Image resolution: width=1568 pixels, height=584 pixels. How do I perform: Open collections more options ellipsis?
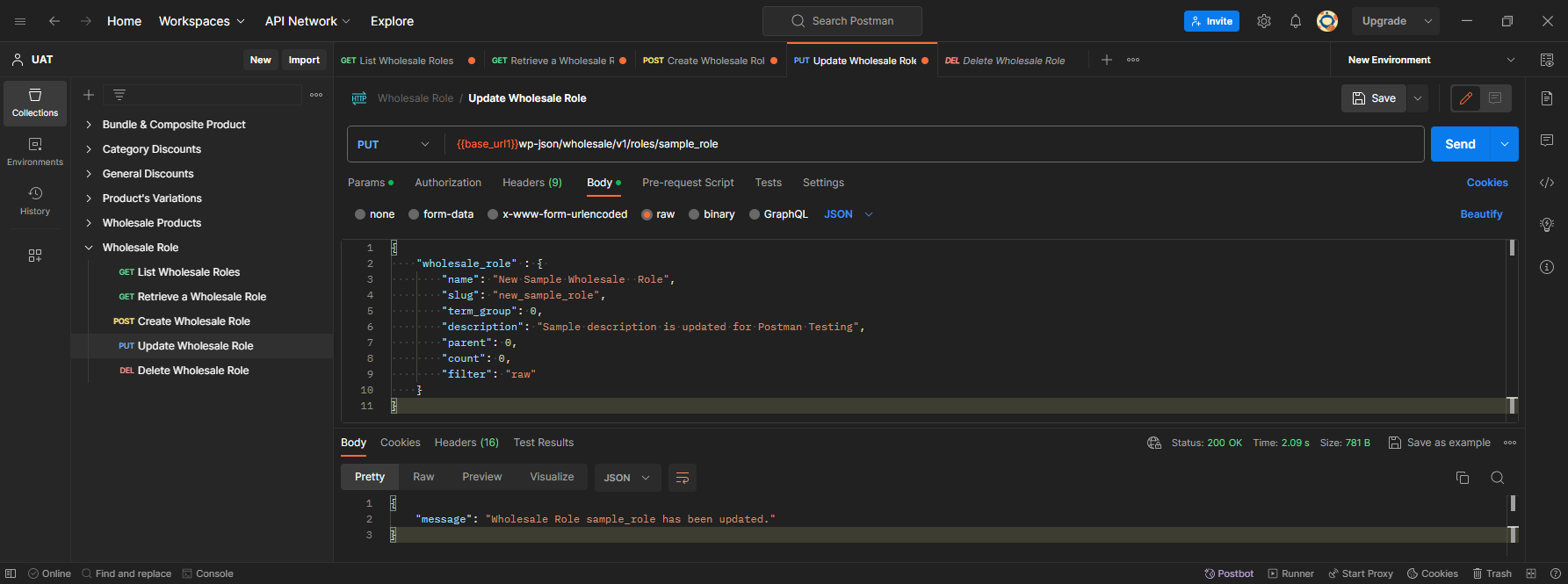316,95
